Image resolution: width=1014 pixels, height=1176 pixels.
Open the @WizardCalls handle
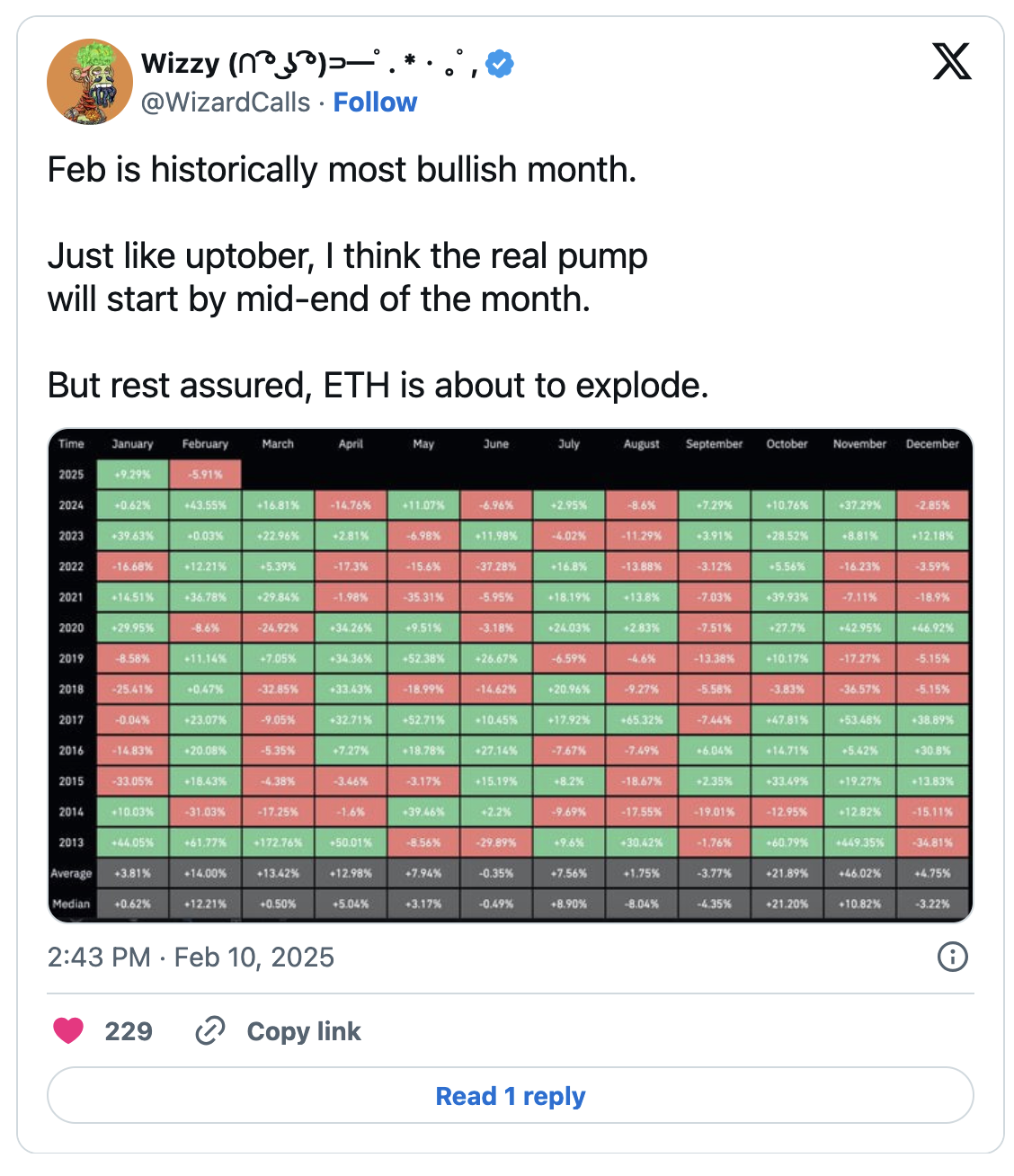[x=226, y=102]
